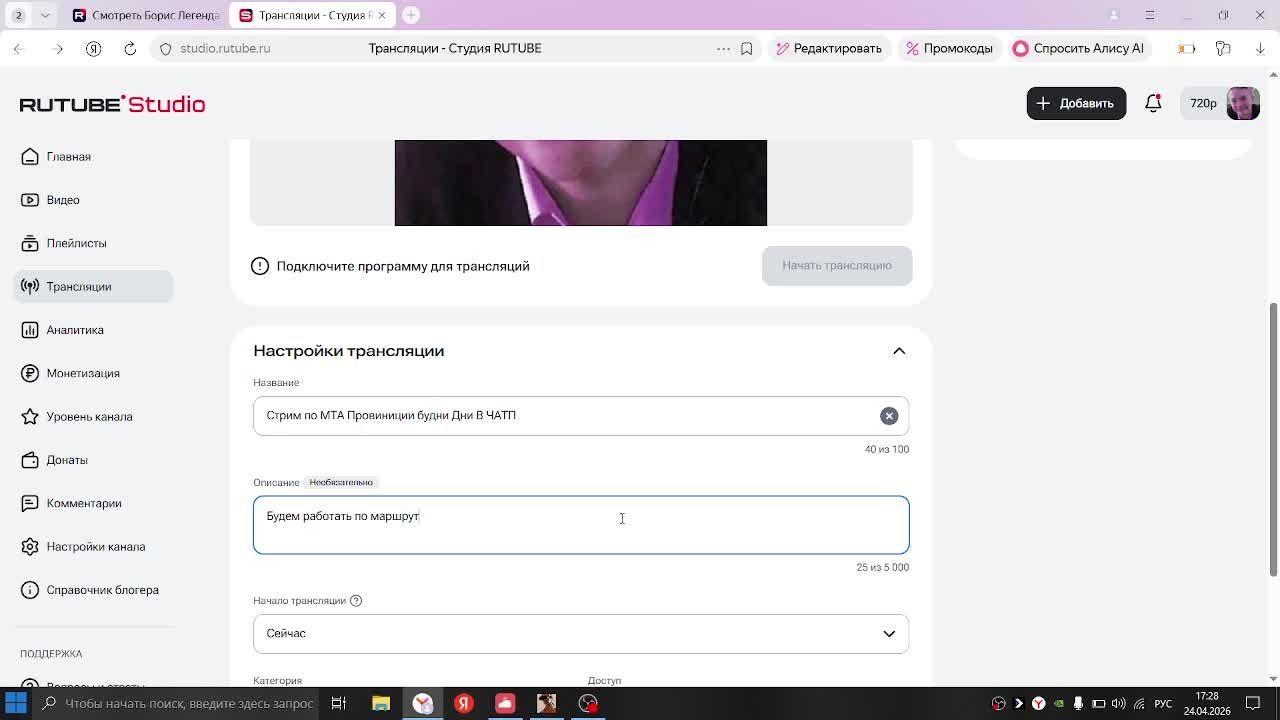
Task: Open the notifications bell
Action: [1153, 103]
